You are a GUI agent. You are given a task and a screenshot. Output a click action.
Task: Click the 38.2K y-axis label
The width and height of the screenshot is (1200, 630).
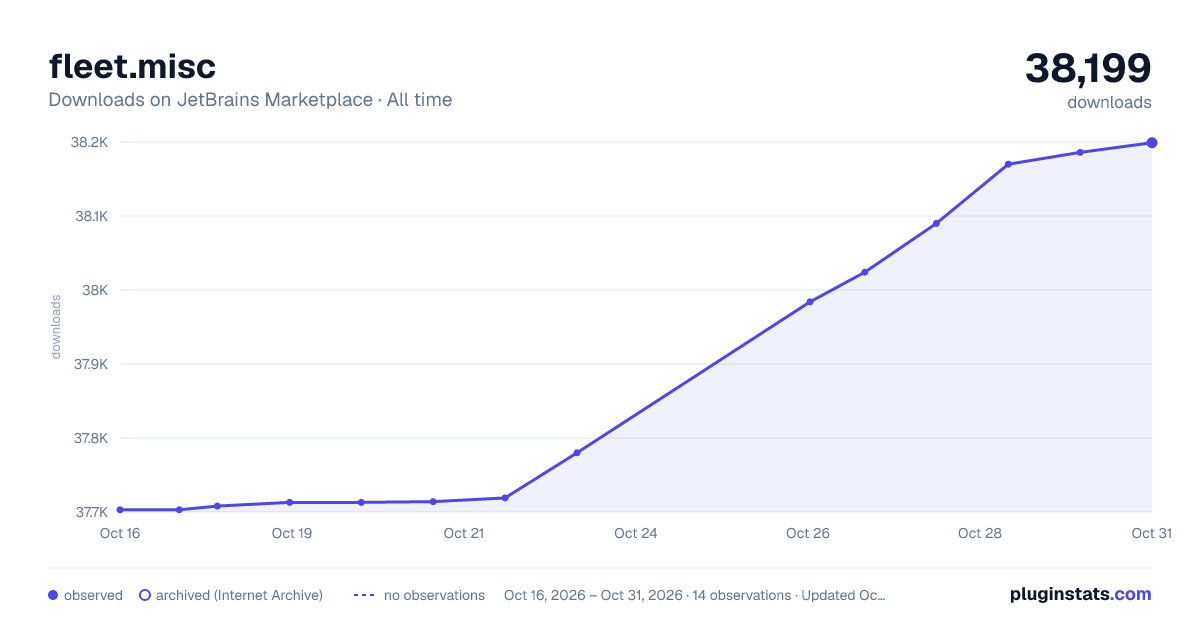(89, 142)
